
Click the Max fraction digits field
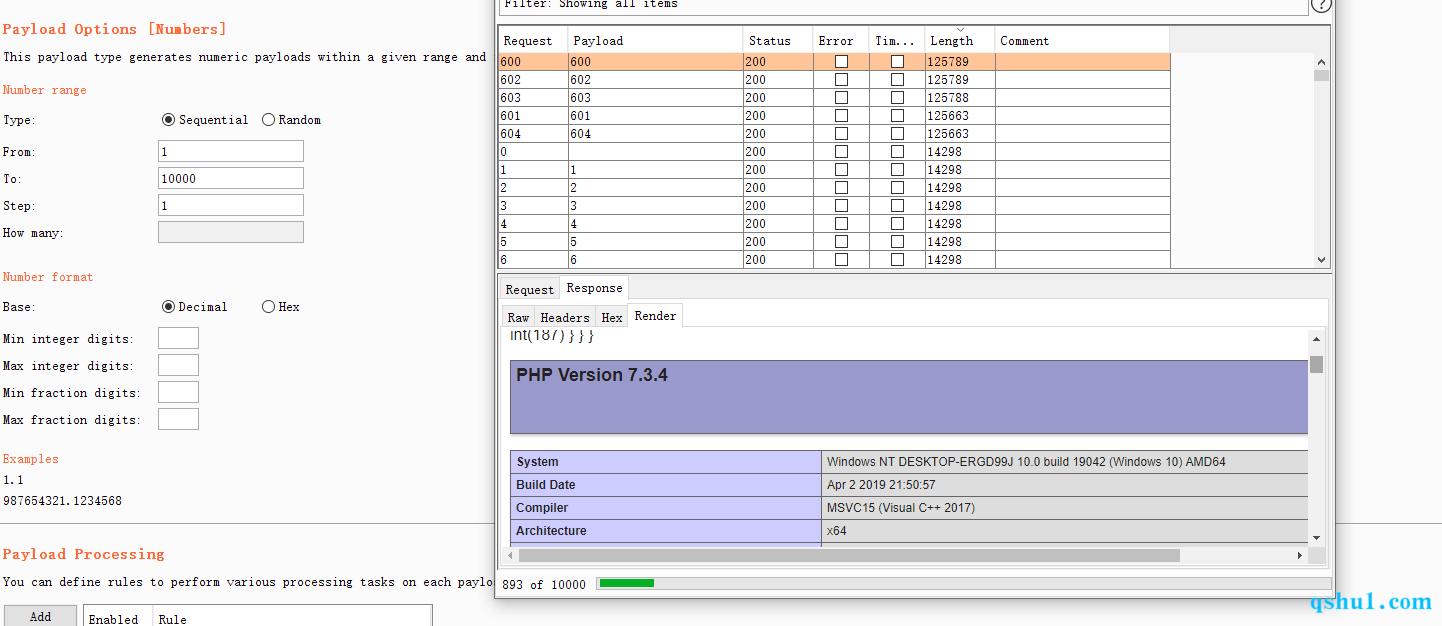178,419
